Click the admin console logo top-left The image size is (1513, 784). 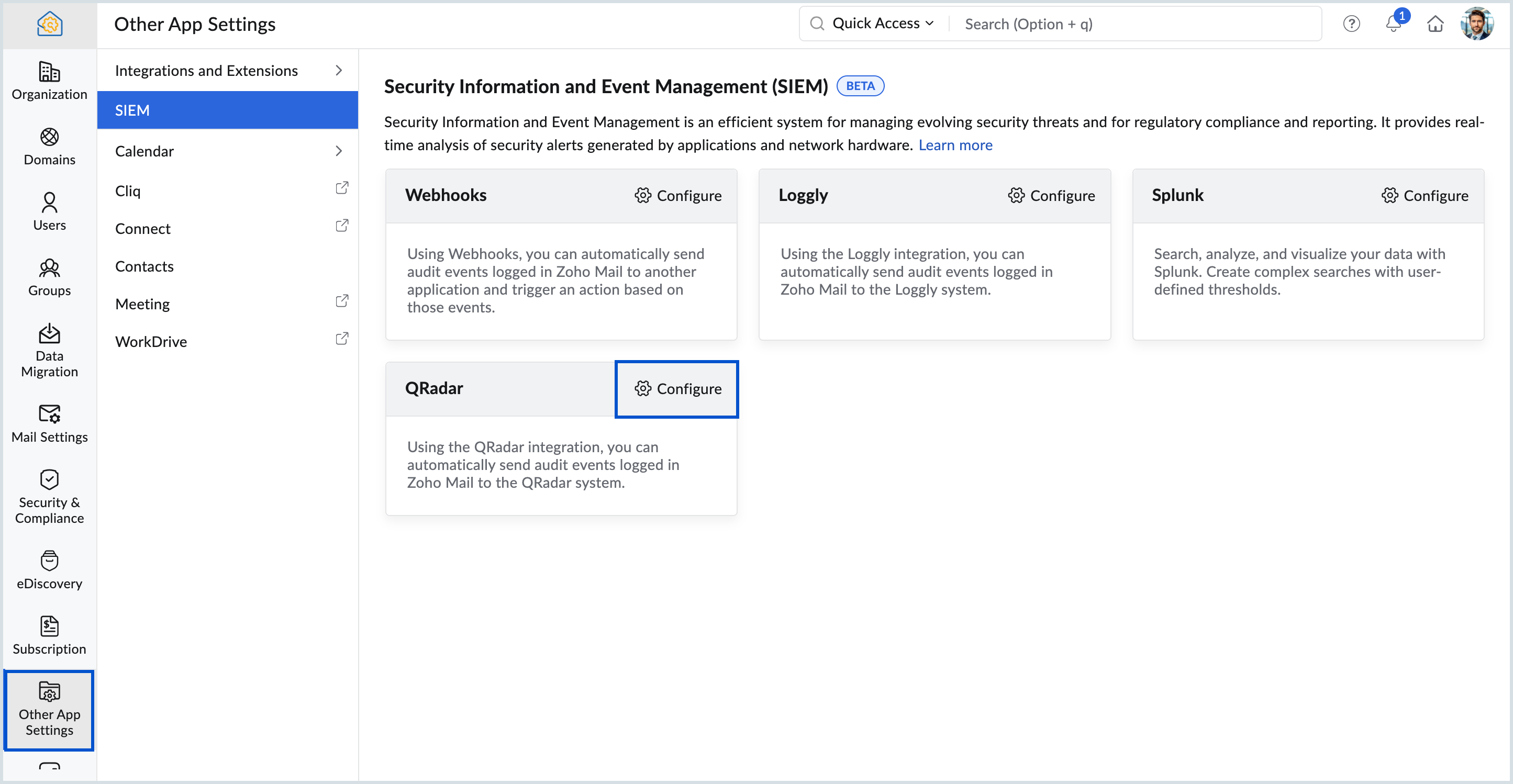[x=49, y=24]
